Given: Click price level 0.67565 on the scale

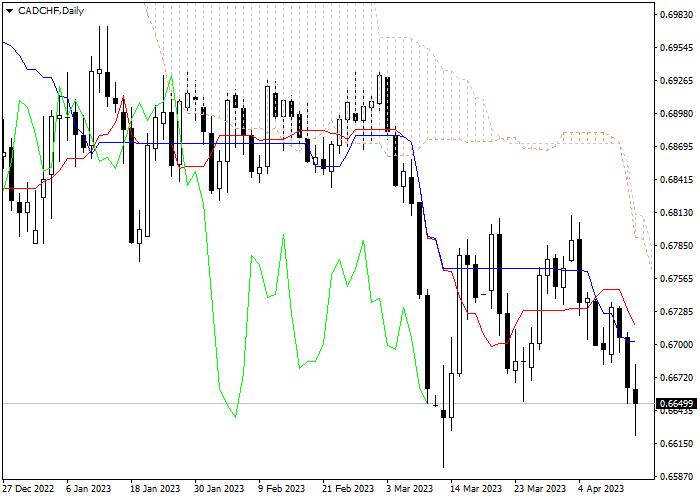Looking at the screenshot, I should 676,279.
